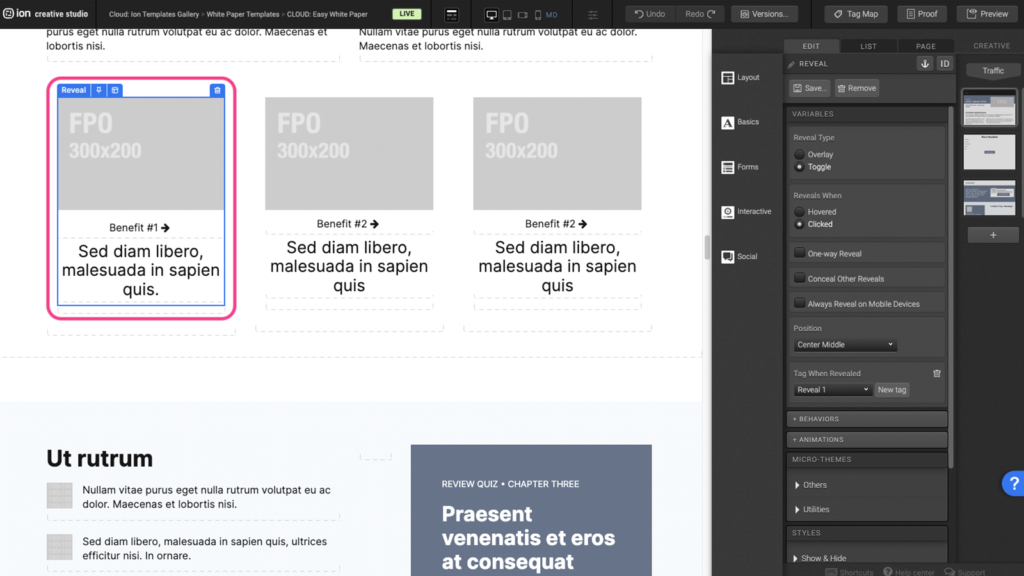Select the second page thumbnail
Image resolution: width=1024 pixels, height=576 pixels.
tap(989, 152)
